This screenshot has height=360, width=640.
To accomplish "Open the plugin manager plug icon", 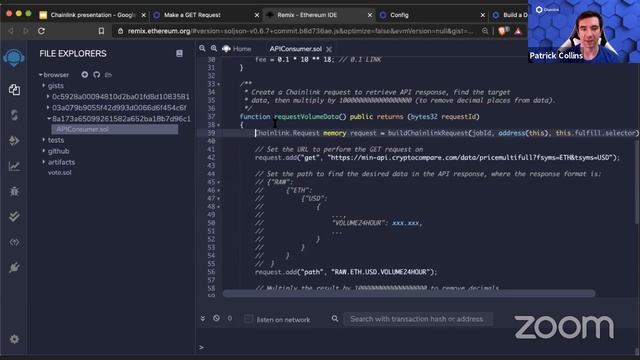I will [x=14, y=267].
